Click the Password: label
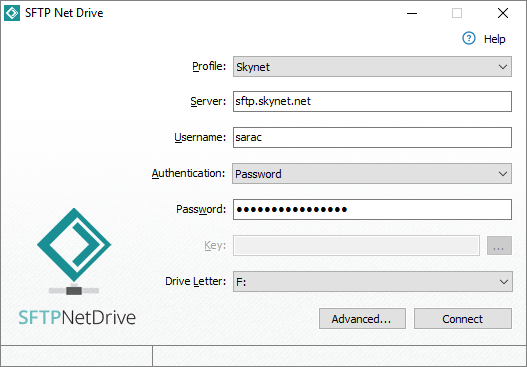 (201, 209)
